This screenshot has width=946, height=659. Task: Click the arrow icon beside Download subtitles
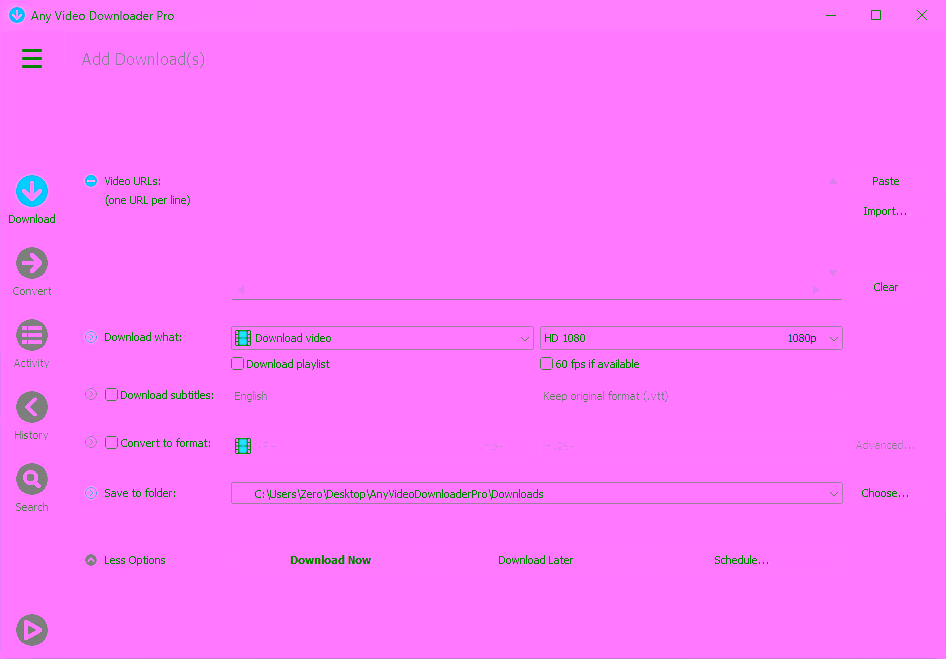click(91, 395)
